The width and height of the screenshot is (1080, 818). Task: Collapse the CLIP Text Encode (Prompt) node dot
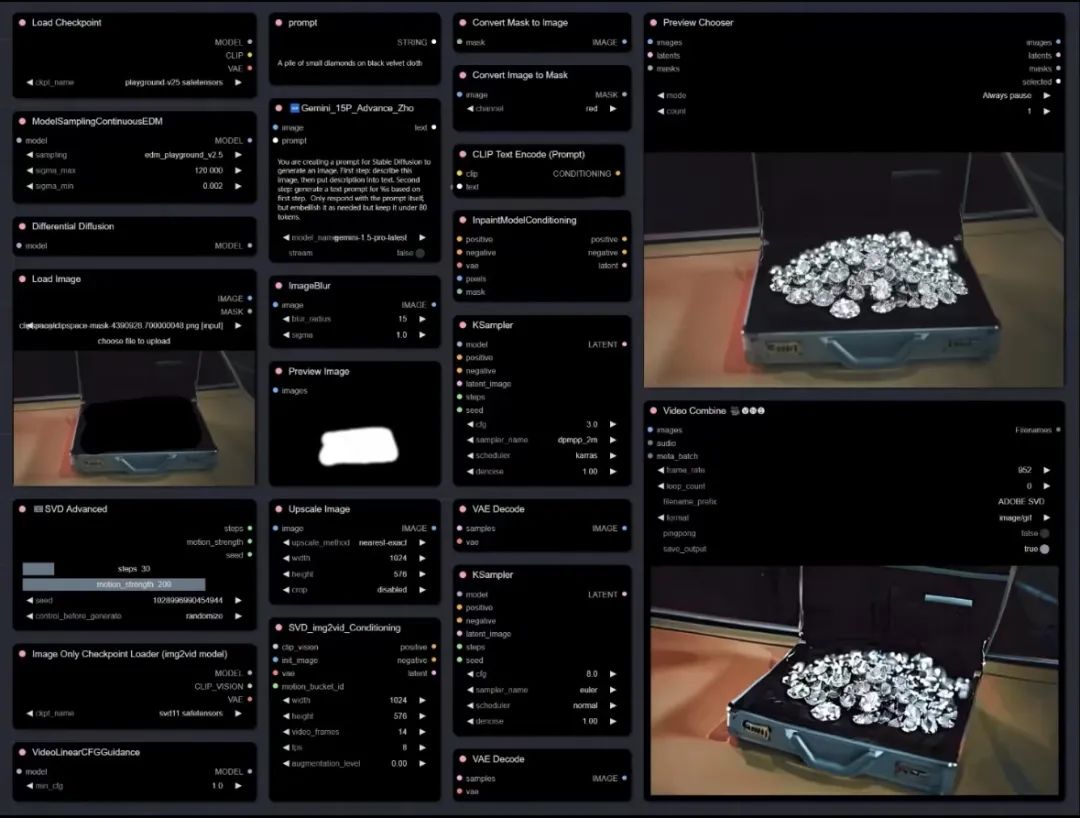[x=462, y=154]
